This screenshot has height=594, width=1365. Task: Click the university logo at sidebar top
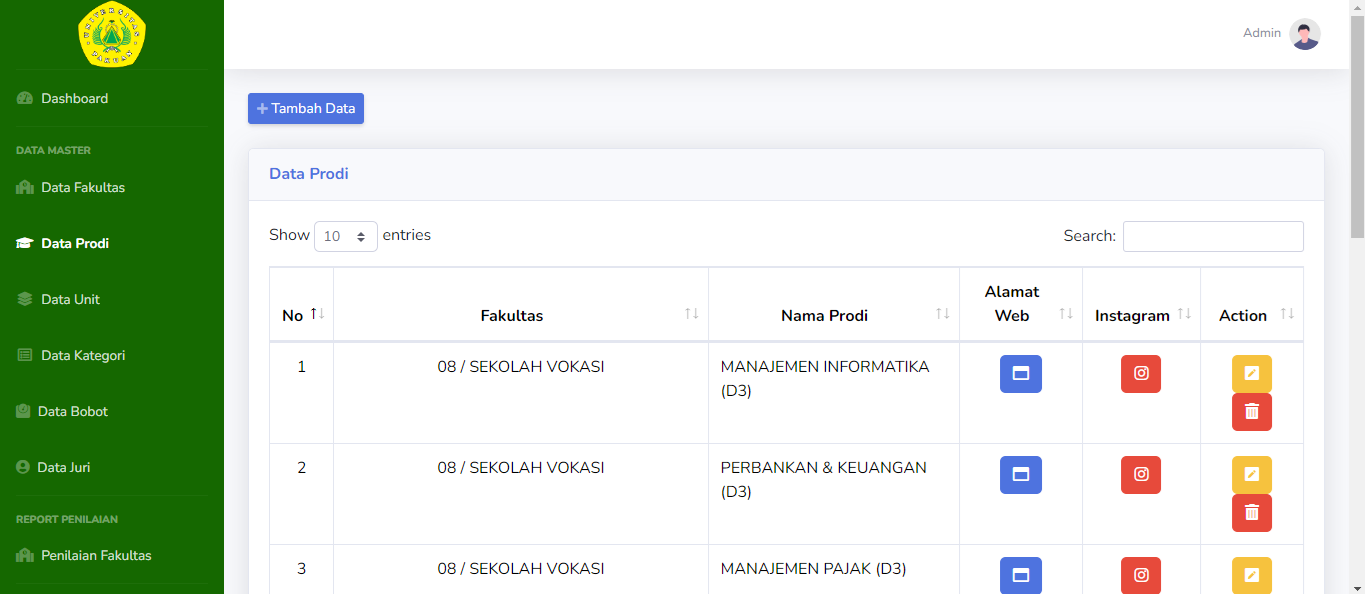click(111, 34)
